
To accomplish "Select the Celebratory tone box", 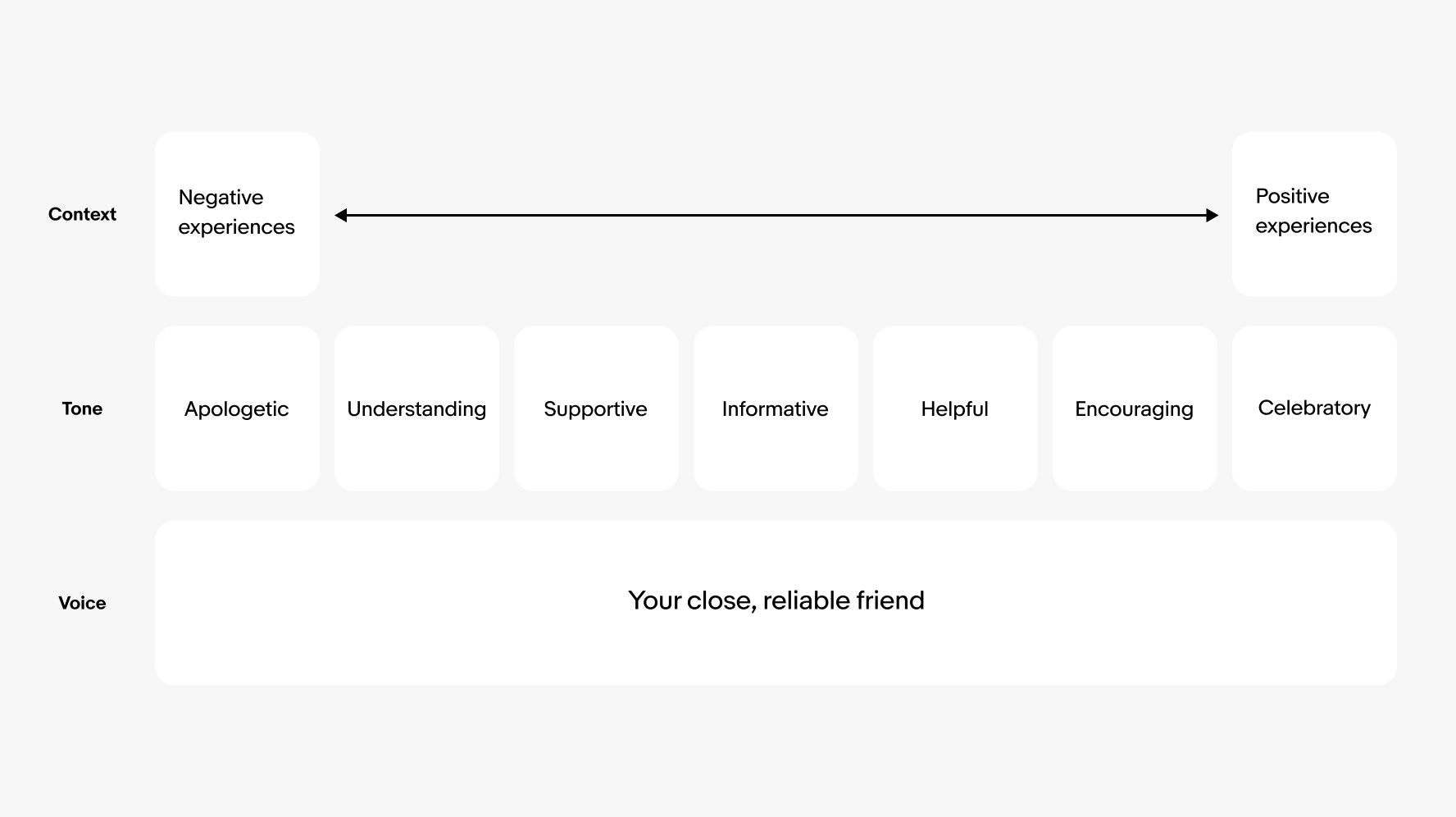I will tap(1314, 408).
